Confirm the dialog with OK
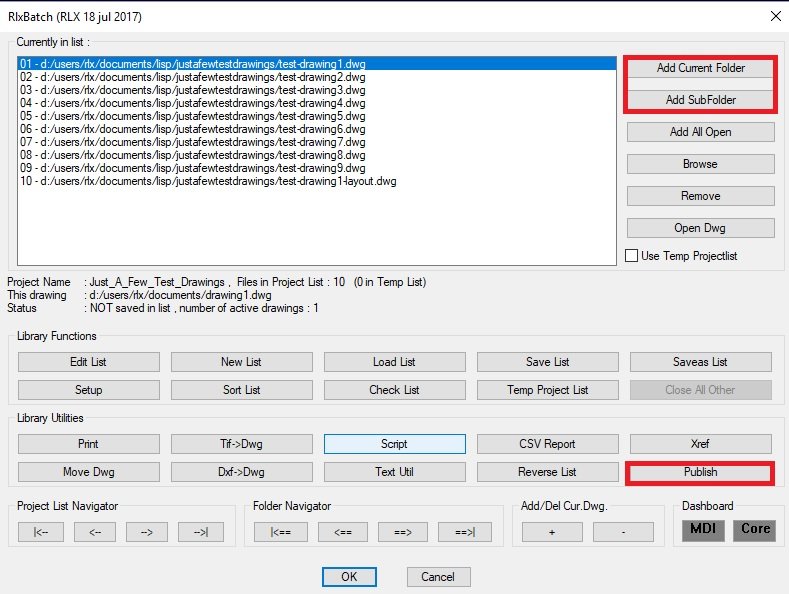789x594 pixels. tap(349, 577)
